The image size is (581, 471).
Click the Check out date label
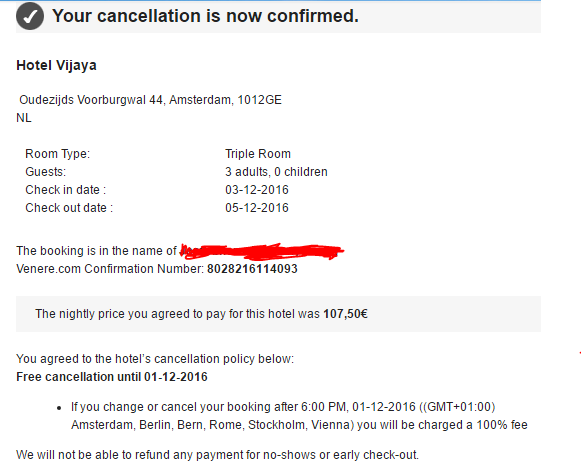pos(69,208)
